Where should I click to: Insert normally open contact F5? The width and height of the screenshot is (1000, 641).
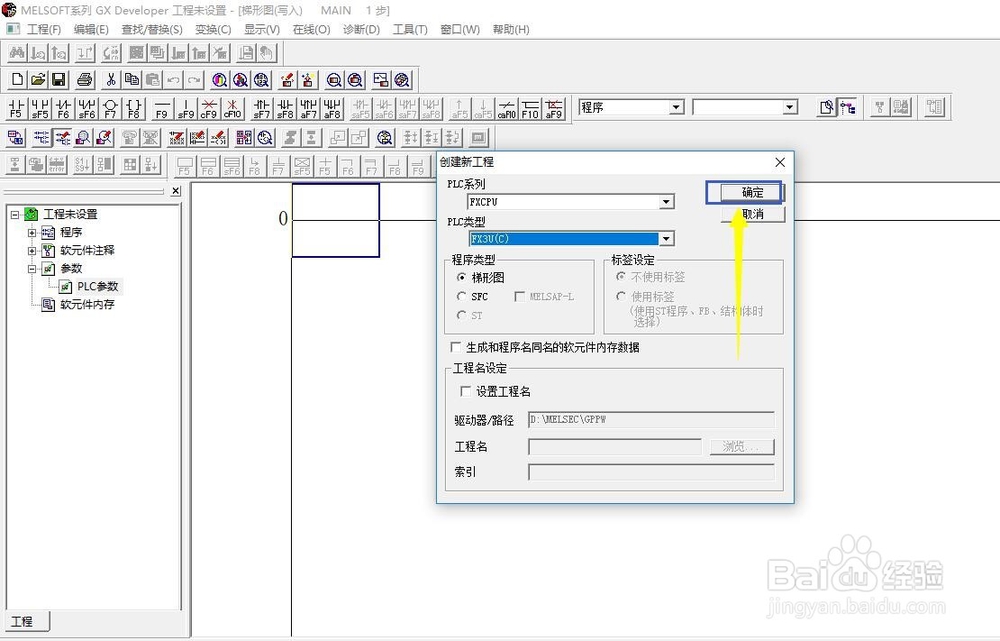(x=16, y=108)
